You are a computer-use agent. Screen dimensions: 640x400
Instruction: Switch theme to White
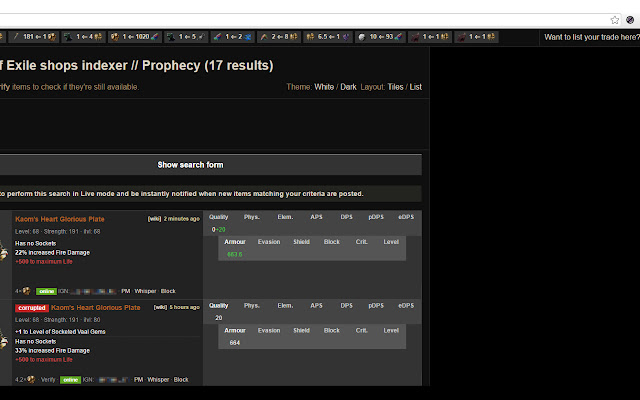coord(324,87)
